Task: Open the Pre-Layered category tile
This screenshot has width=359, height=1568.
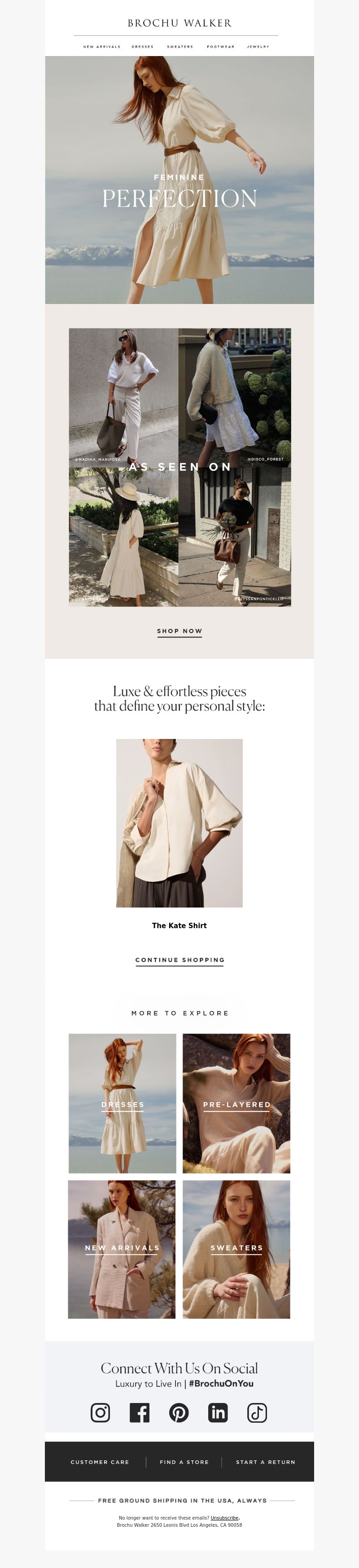Action: pyautogui.click(x=236, y=1103)
